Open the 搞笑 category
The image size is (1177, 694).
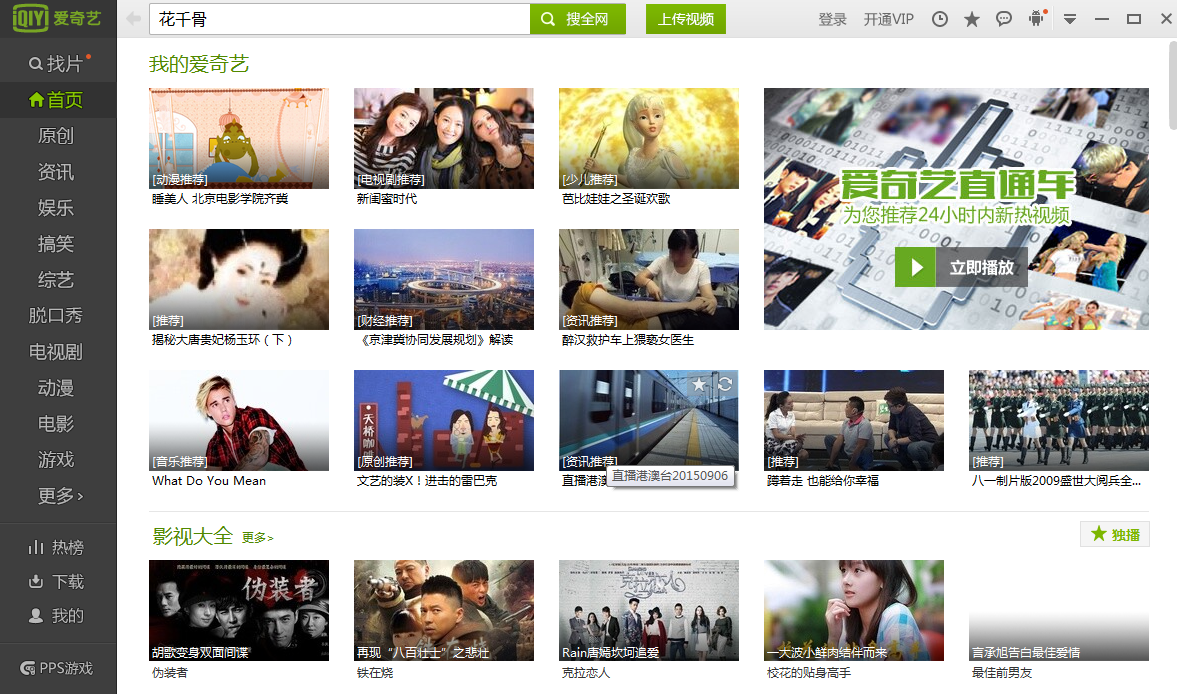[57, 244]
